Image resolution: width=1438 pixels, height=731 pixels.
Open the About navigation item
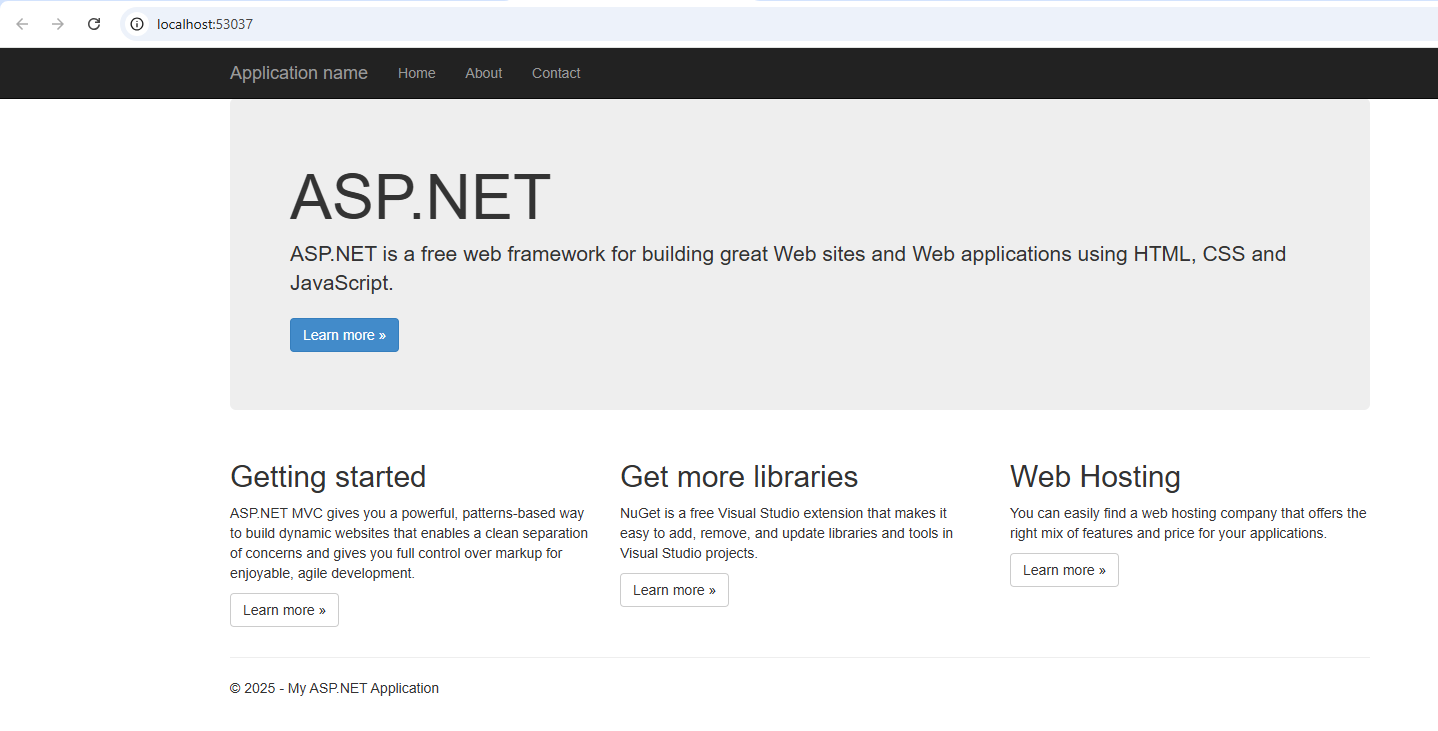coord(484,73)
